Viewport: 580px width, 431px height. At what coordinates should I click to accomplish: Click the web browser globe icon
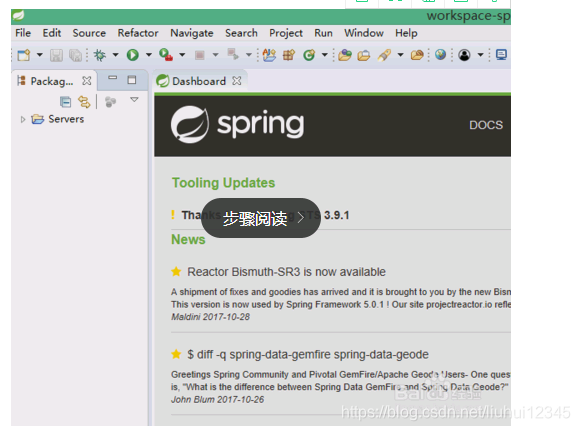pyautogui.click(x=440, y=55)
